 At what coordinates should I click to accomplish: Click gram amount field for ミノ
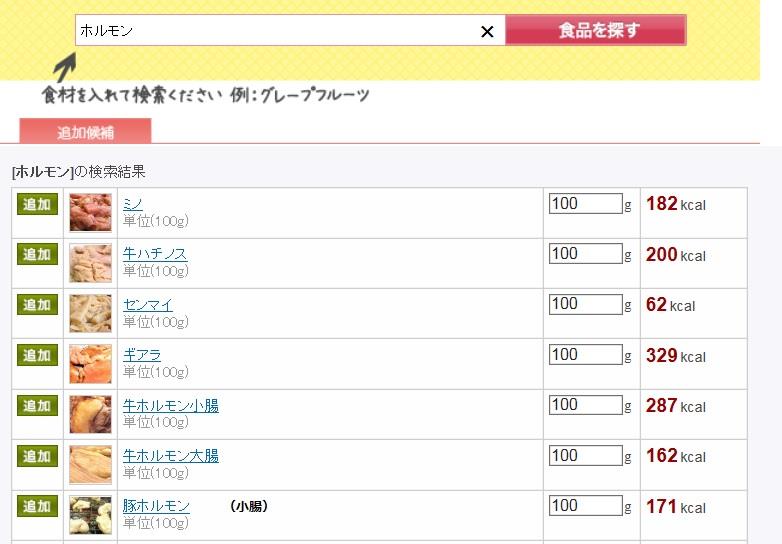[x=585, y=204]
